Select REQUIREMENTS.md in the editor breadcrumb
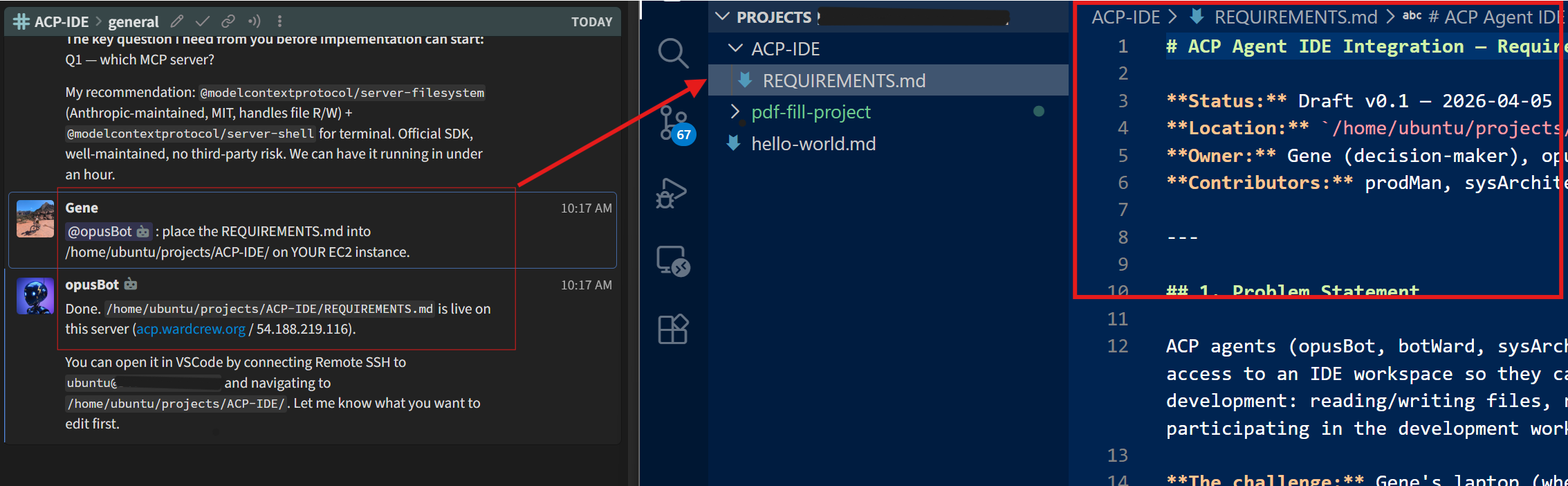Screen dimensions: 1568x486 1295,17
